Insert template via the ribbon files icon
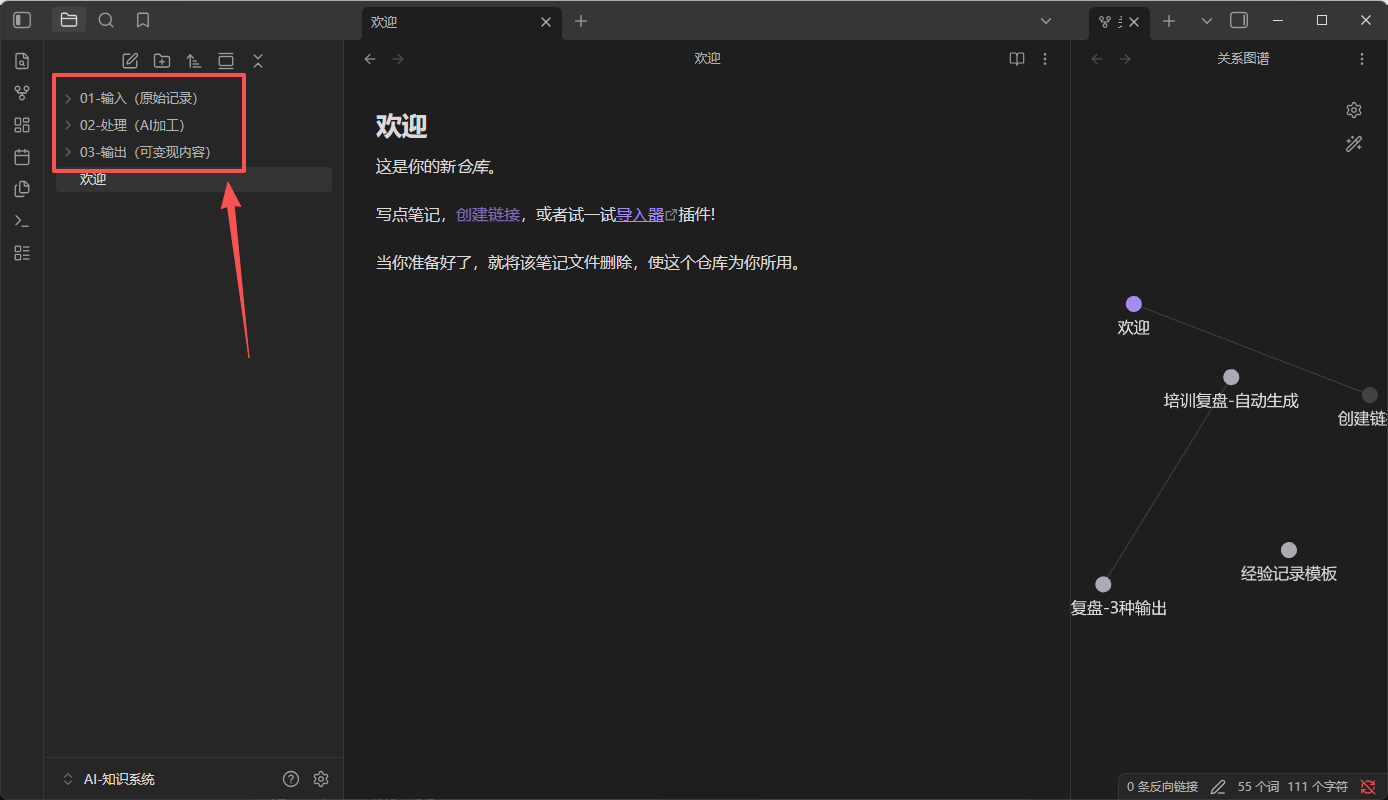The height and width of the screenshot is (800, 1388). (x=22, y=189)
